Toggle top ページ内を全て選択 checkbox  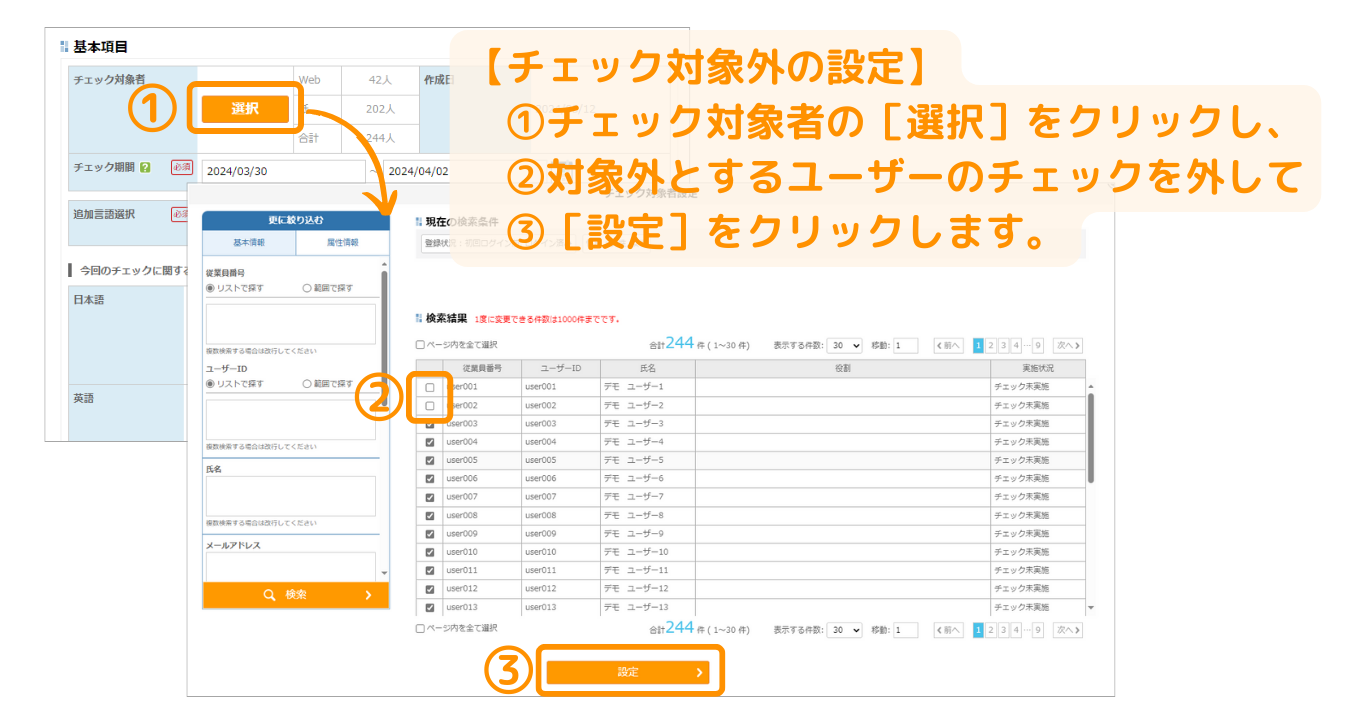click(421, 346)
